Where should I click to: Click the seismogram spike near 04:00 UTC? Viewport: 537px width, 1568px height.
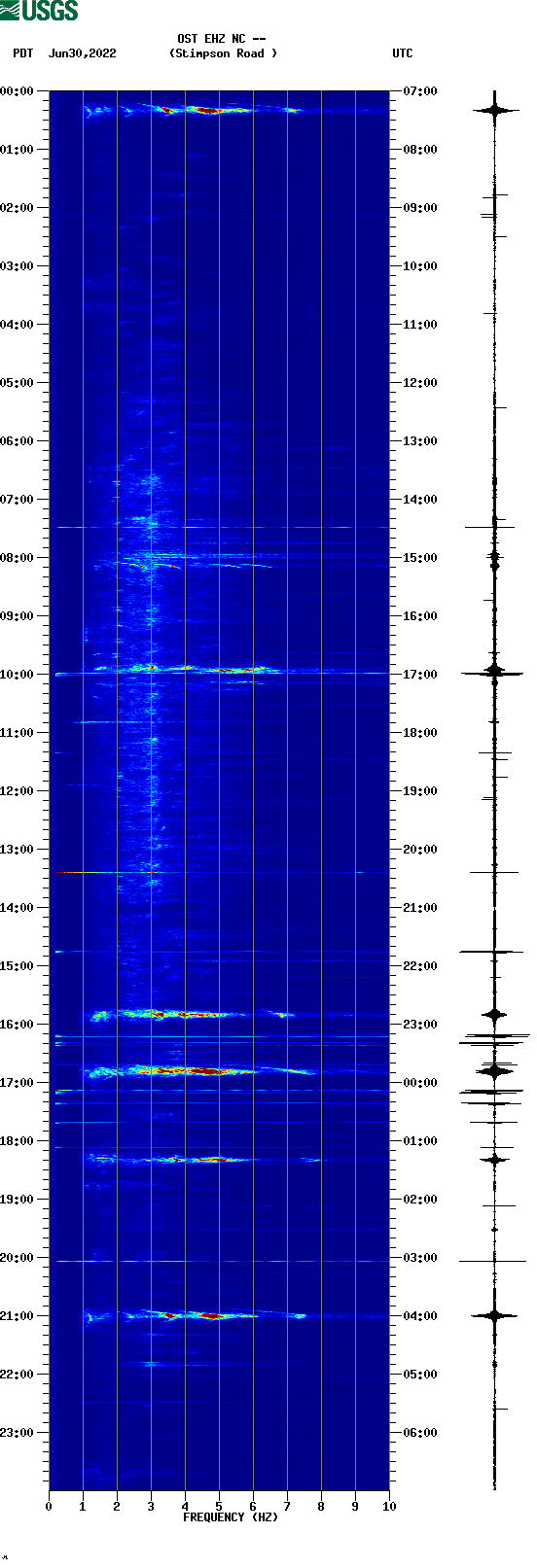pyautogui.click(x=494, y=1315)
